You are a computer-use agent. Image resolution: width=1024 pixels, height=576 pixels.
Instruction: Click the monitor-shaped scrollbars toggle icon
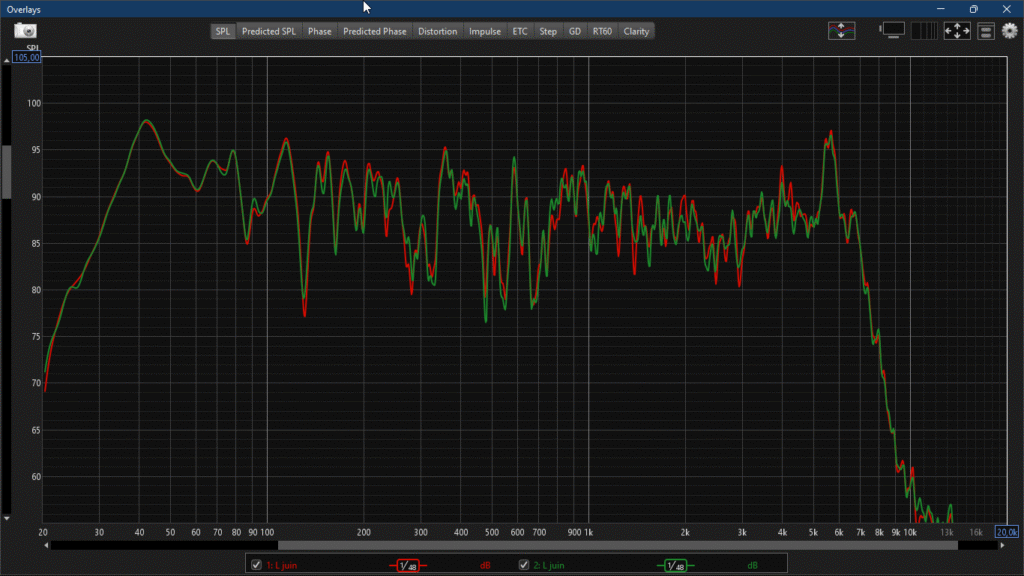[893, 31]
